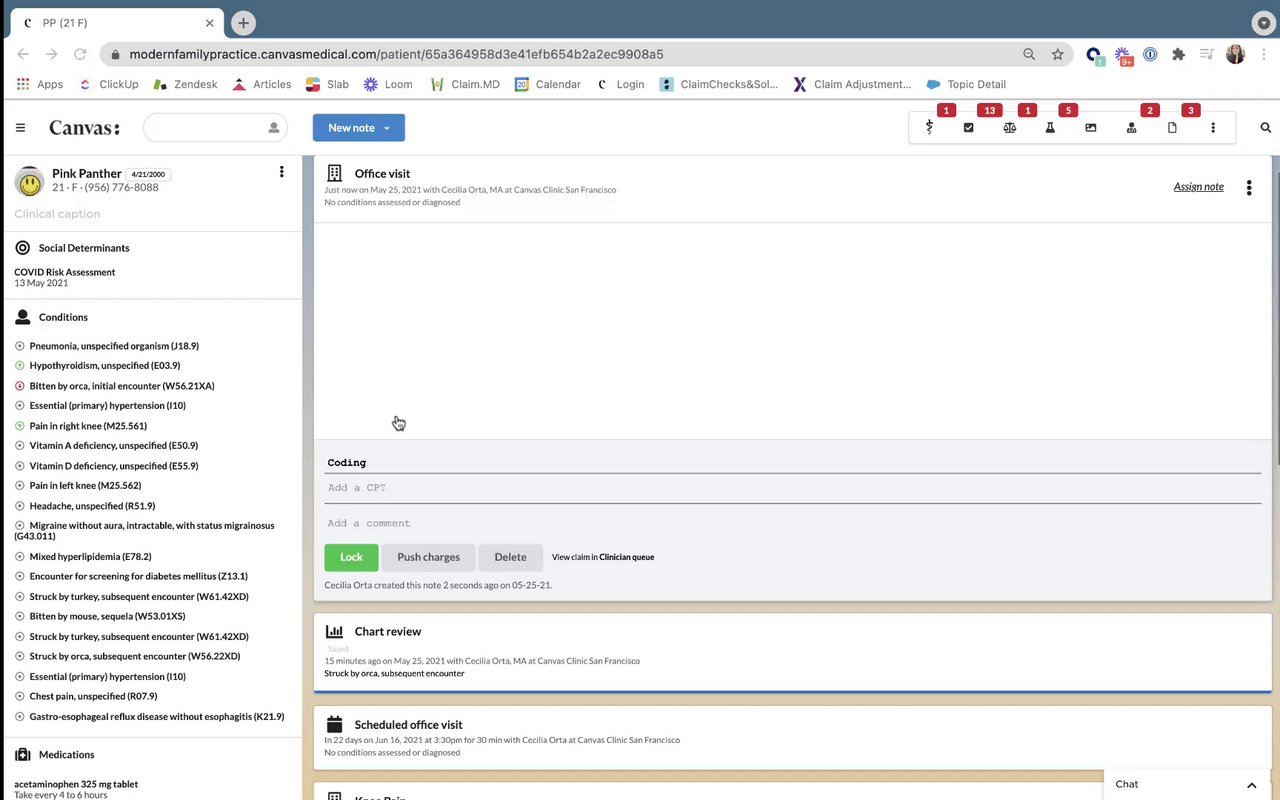The image size is (1280, 800).
Task: Open the lab flask icon with badge 5
Action: [1050, 128]
